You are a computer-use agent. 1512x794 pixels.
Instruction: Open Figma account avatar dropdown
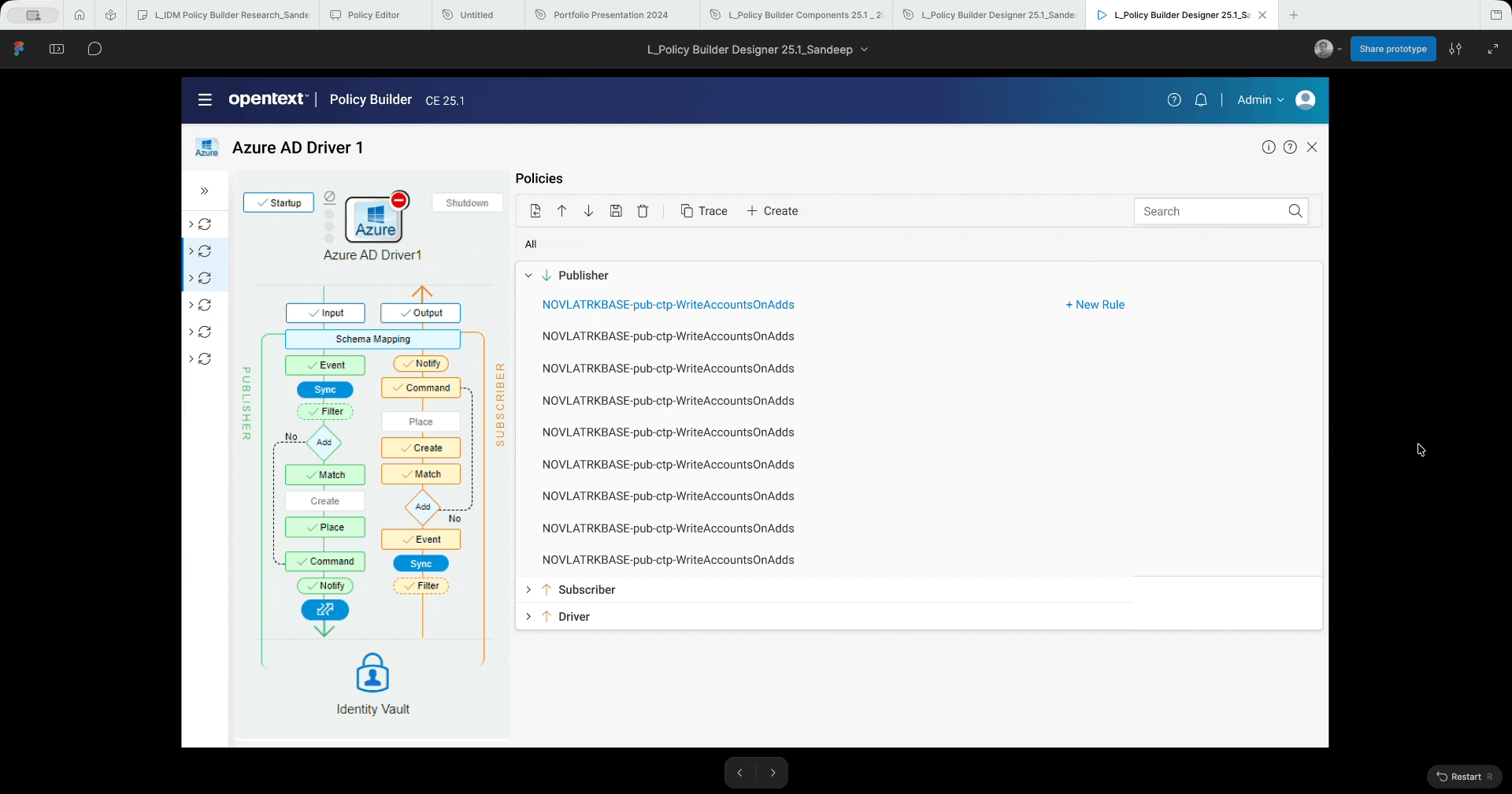1328,49
